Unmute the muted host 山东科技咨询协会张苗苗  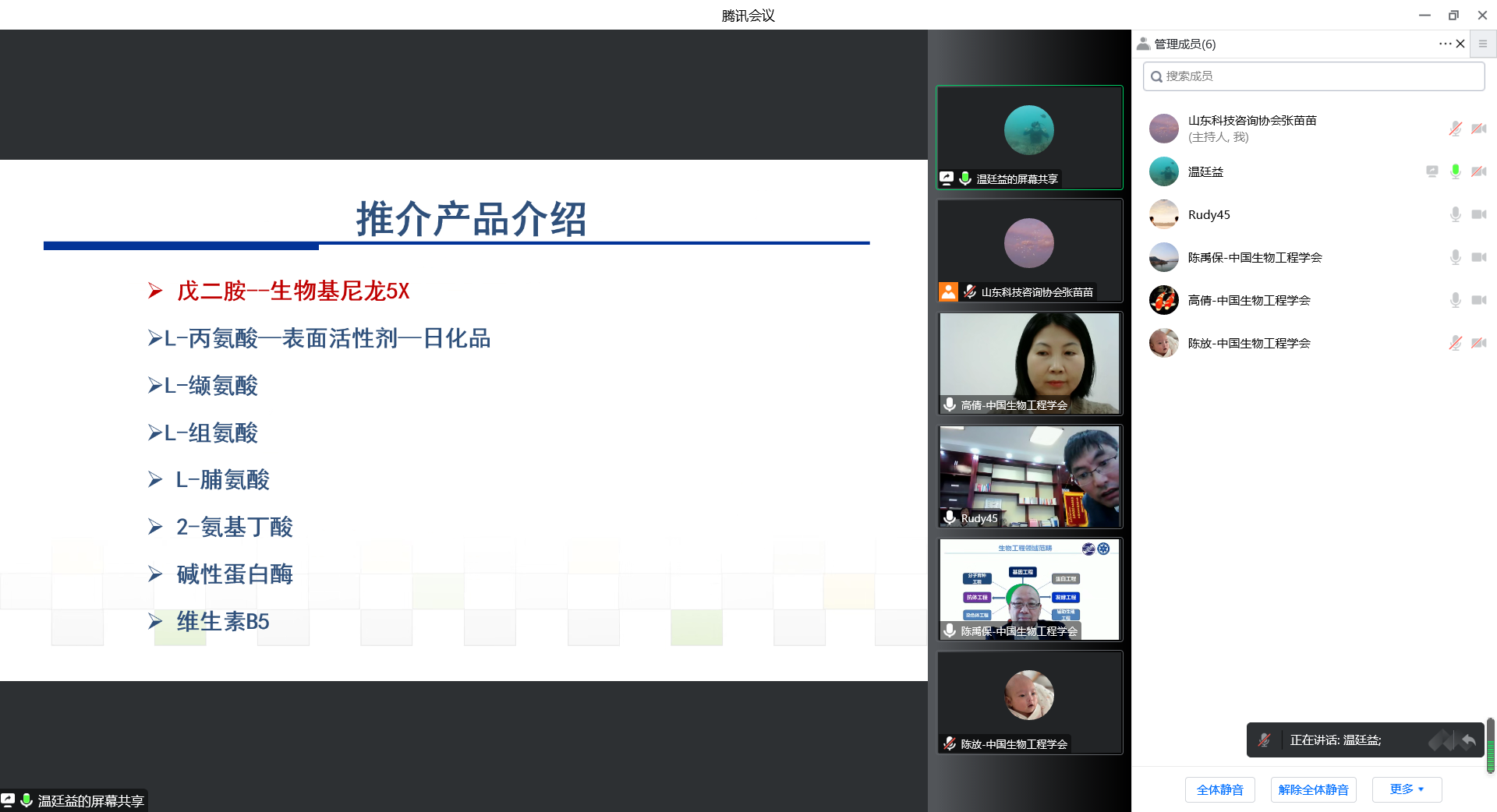1455,128
